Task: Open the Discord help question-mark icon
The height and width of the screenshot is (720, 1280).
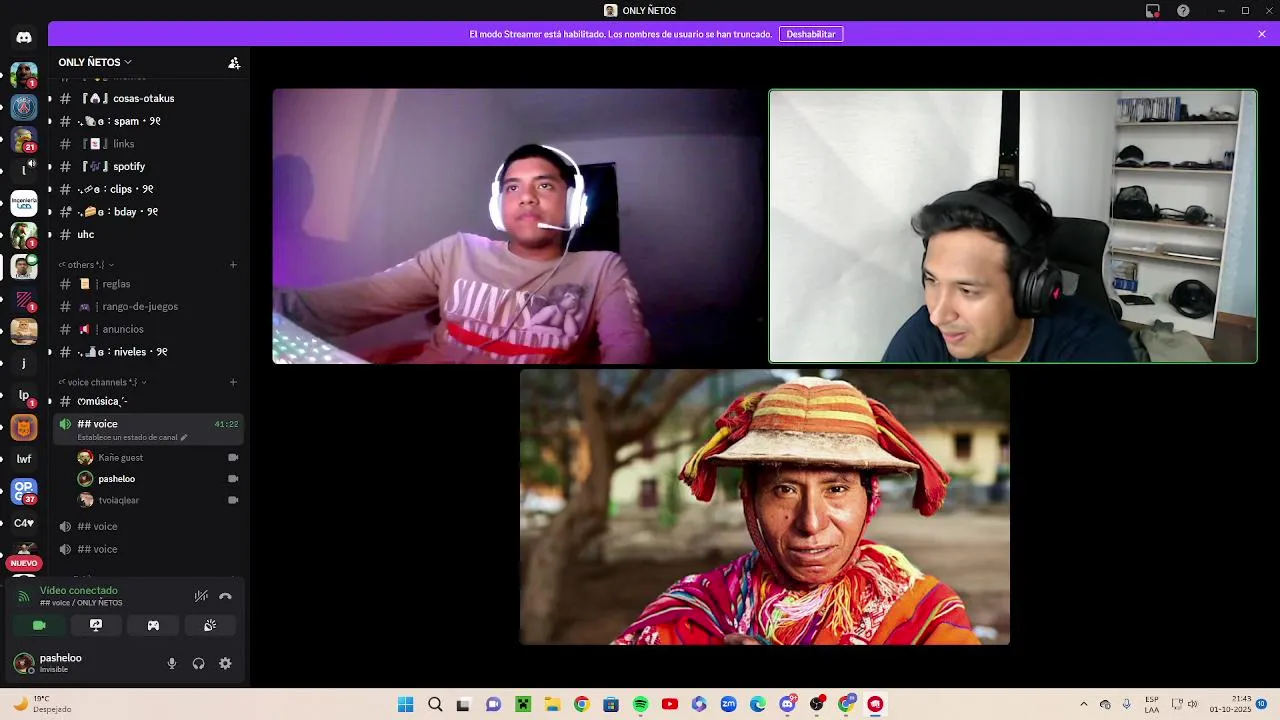Action: [x=1183, y=11]
